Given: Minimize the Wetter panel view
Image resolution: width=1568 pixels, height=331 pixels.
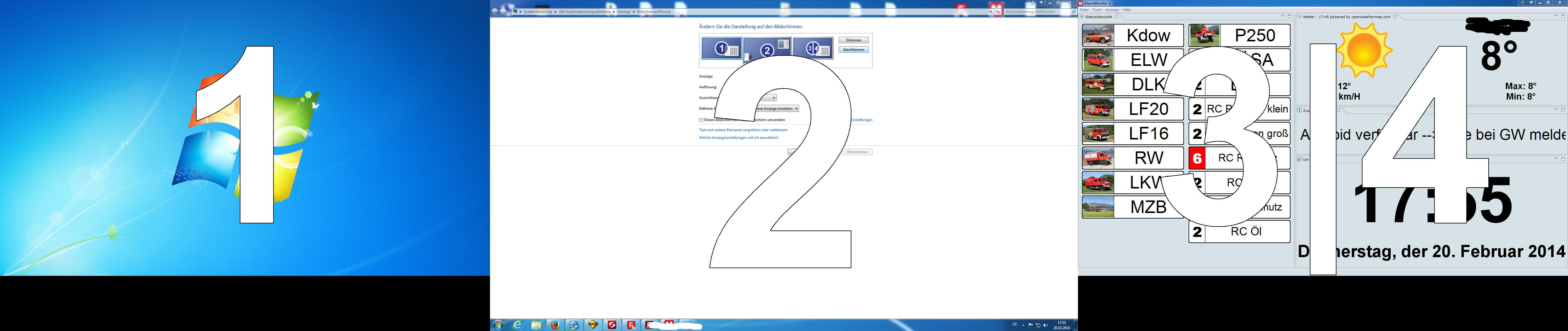Looking at the screenshot, I should [1556, 17].
